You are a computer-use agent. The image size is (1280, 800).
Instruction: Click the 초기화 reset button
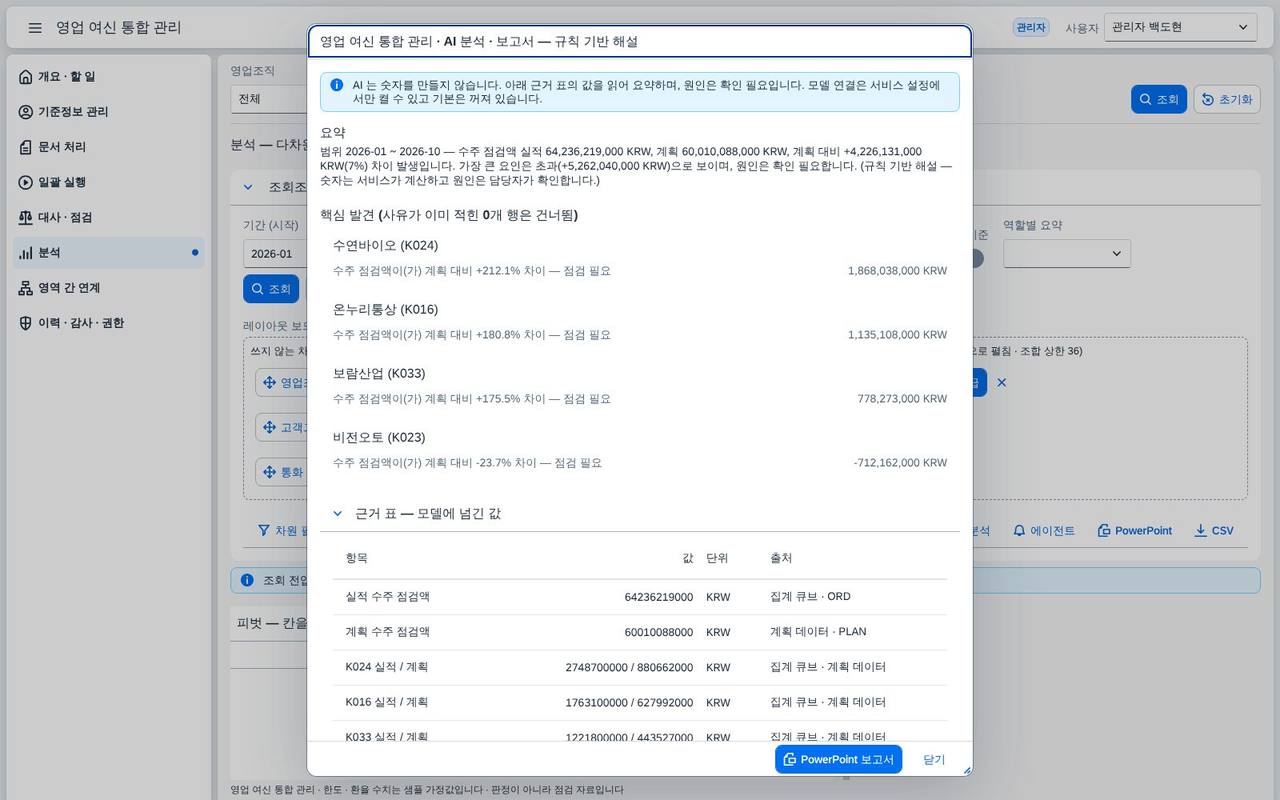pyautogui.click(x=1227, y=99)
